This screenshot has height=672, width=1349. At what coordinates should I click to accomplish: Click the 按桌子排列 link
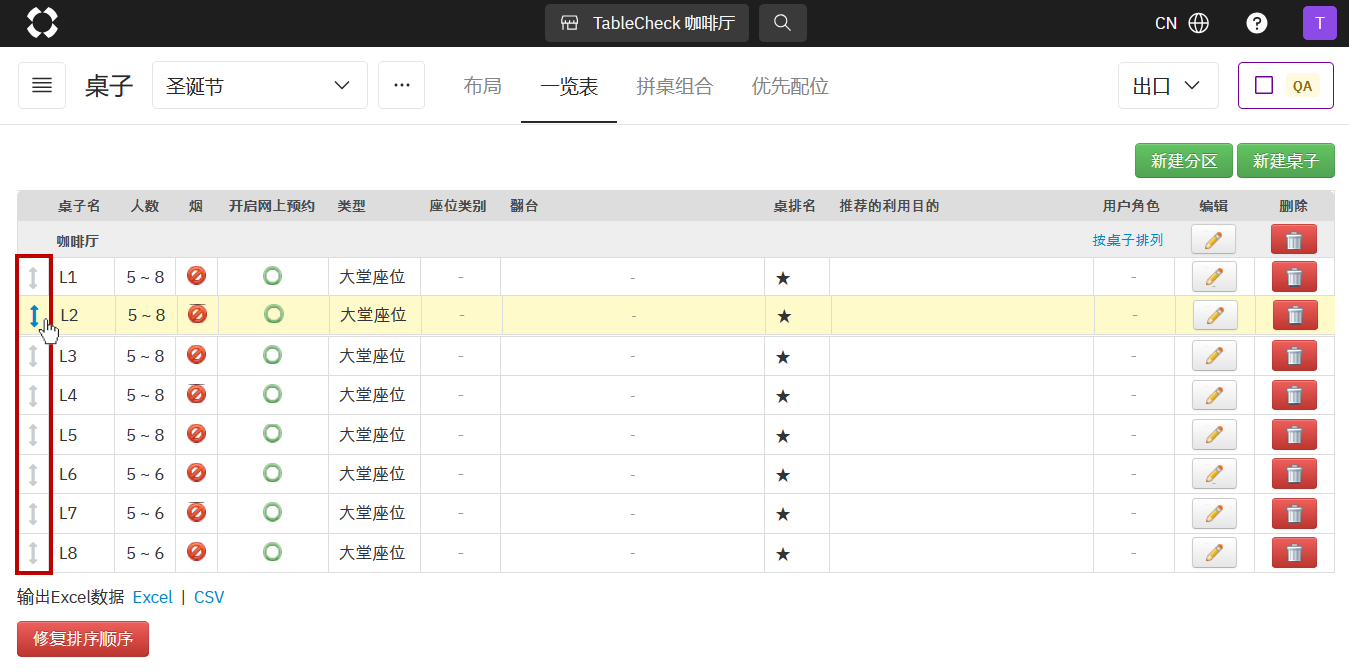tap(1128, 240)
